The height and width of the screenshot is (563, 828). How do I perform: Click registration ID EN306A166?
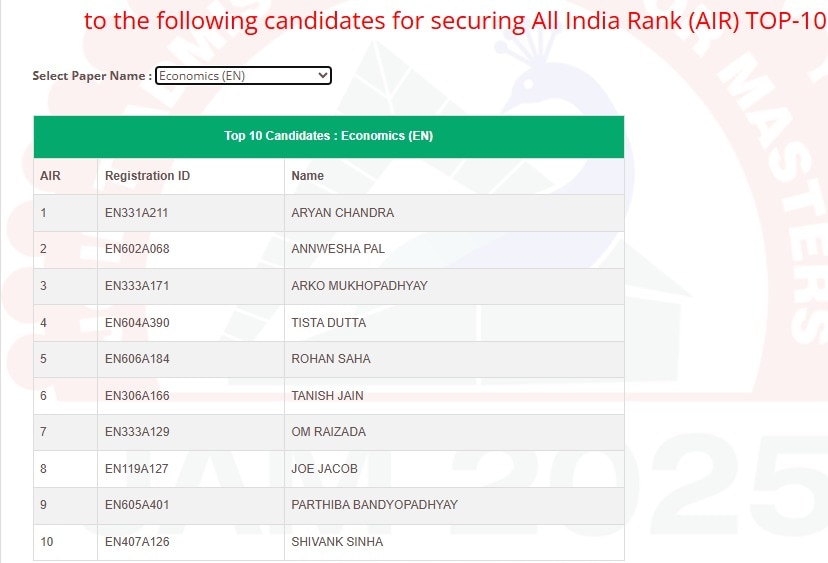(x=137, y=396)
